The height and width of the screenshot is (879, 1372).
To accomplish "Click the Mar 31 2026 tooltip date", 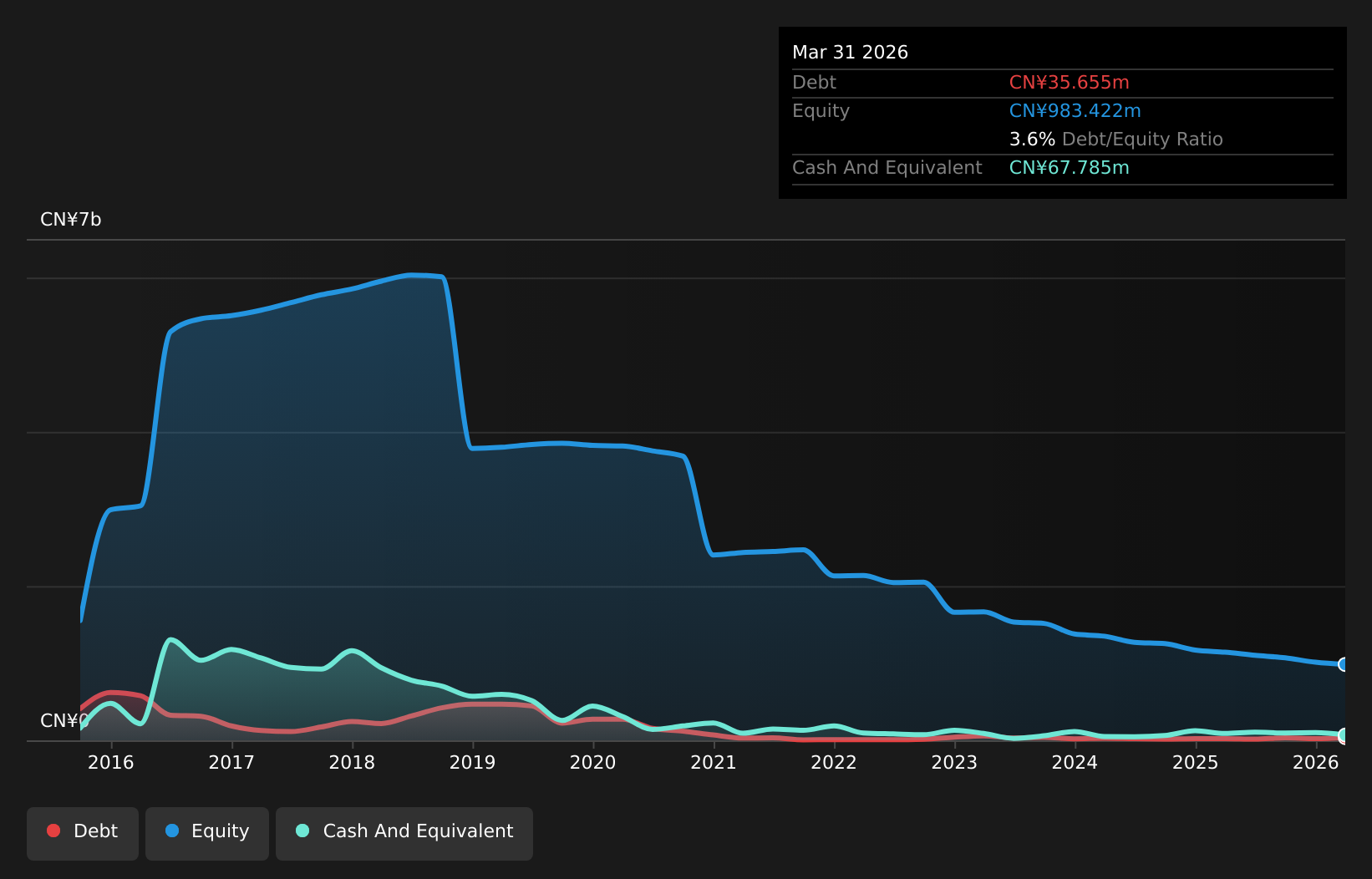I will 851,53.
